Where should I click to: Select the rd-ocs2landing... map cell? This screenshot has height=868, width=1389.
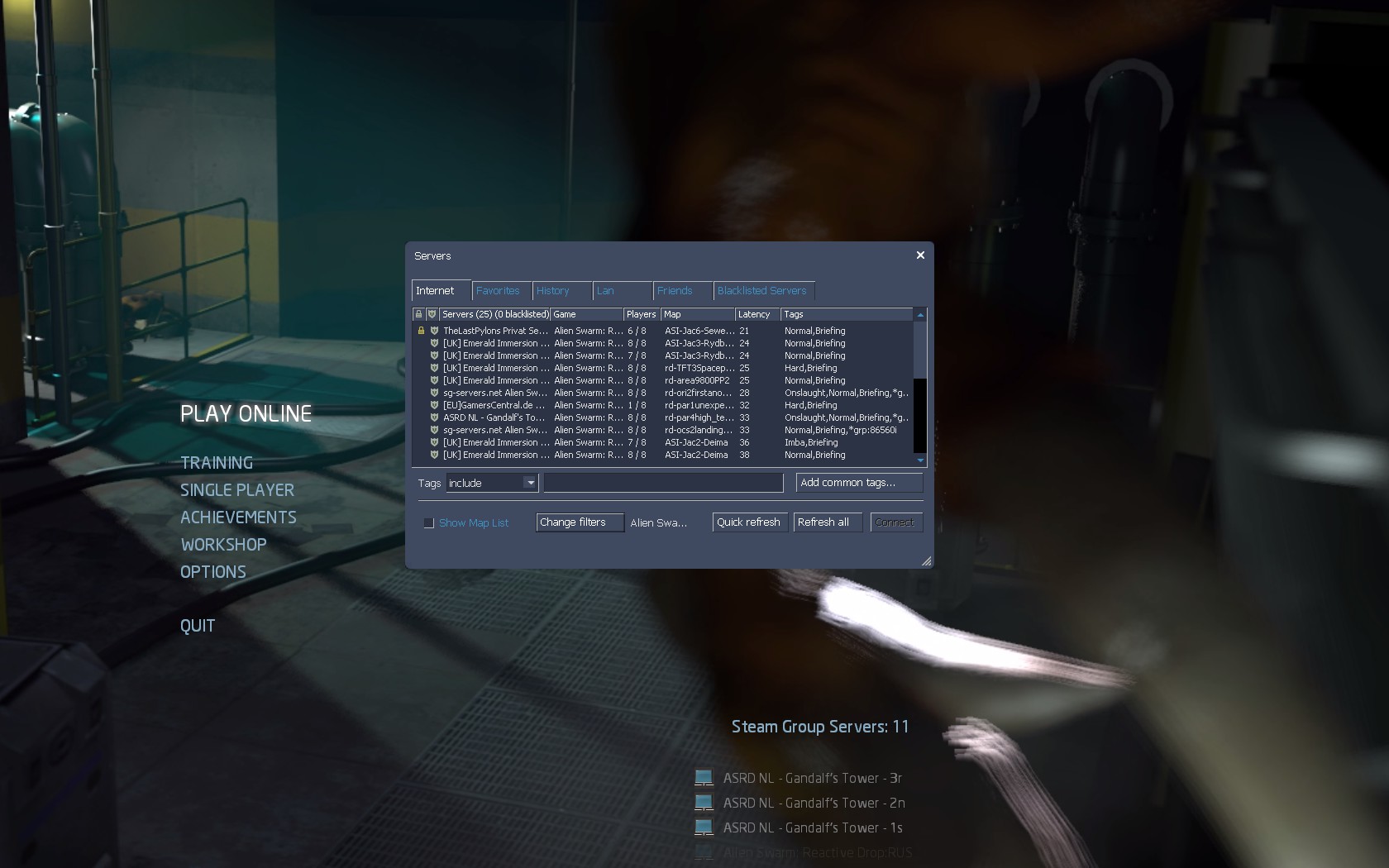699,430
